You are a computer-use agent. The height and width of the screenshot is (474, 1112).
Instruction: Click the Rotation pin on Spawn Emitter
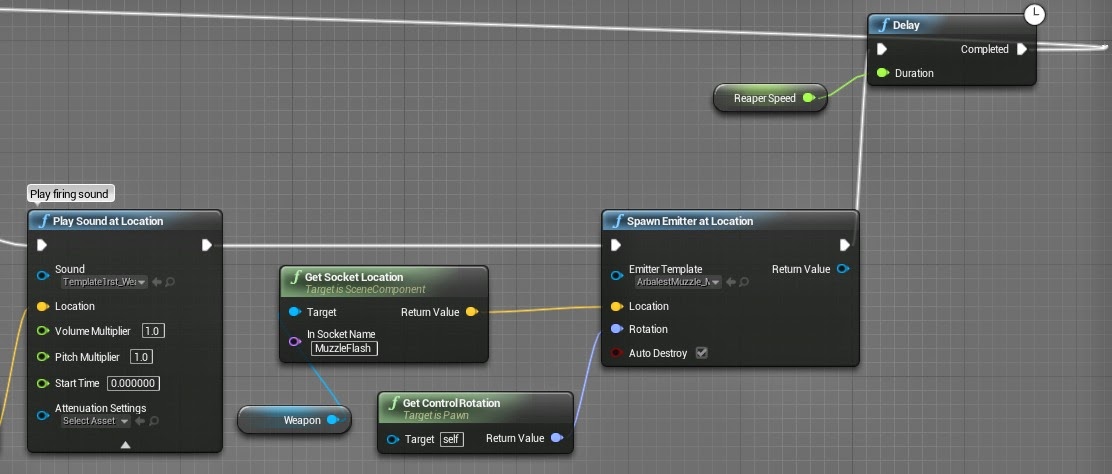(x=616, y=329)
